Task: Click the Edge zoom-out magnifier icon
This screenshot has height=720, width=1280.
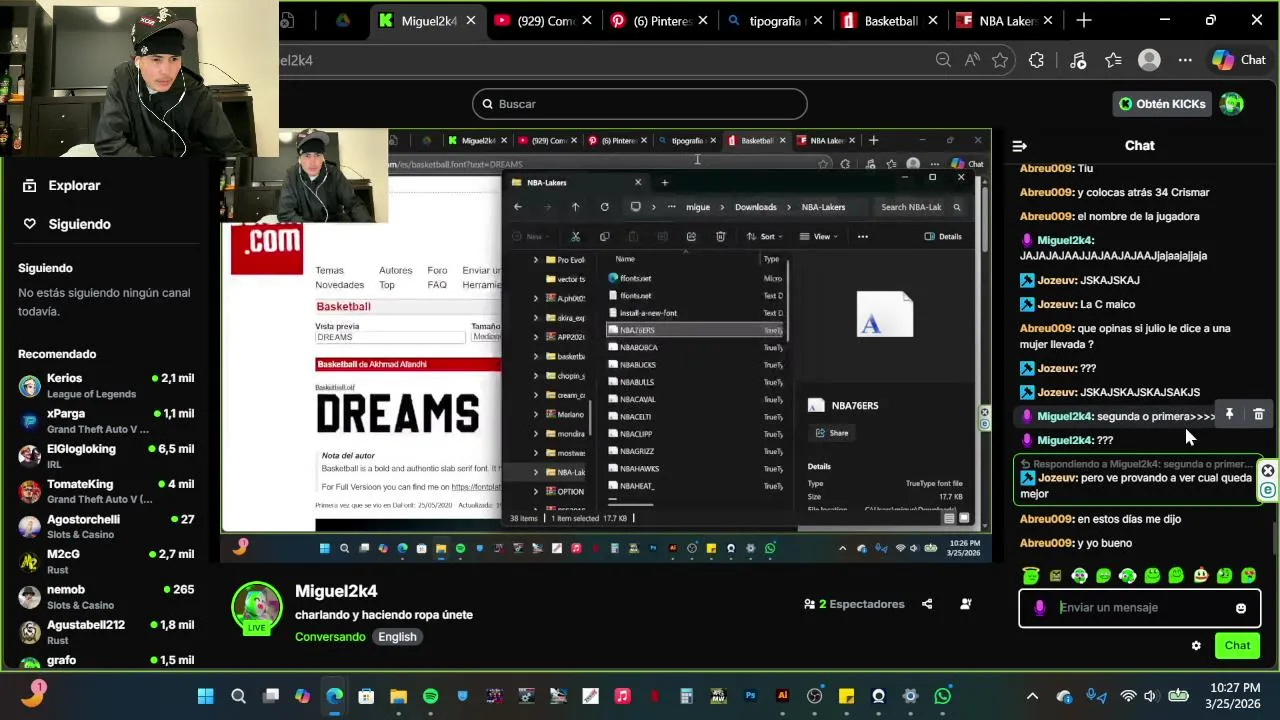Action: (x=943, y=60)
